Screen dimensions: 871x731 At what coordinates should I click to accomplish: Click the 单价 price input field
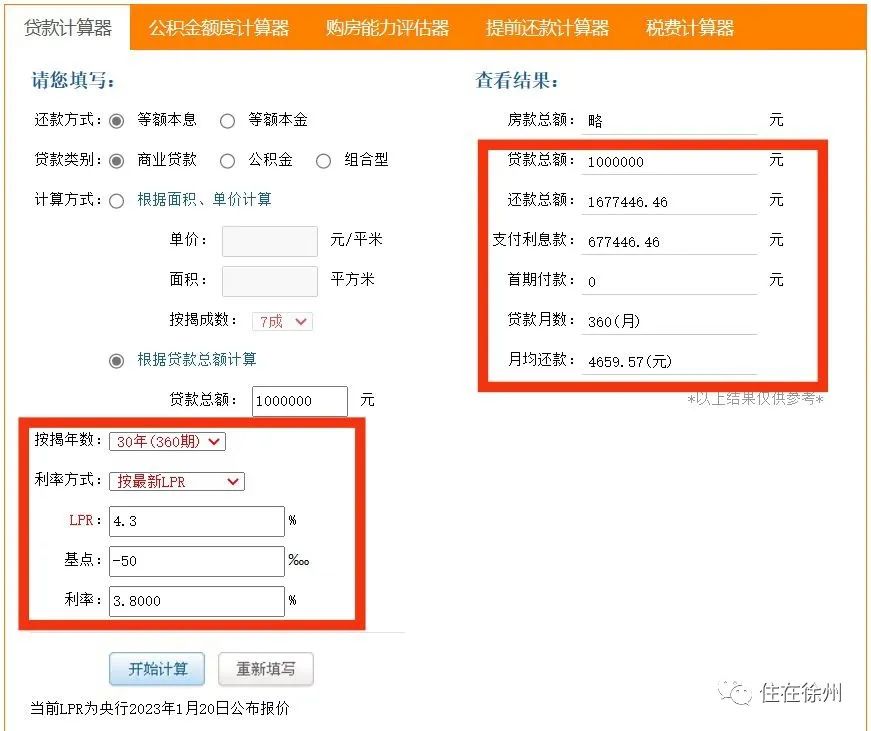(x=268, y=239)
